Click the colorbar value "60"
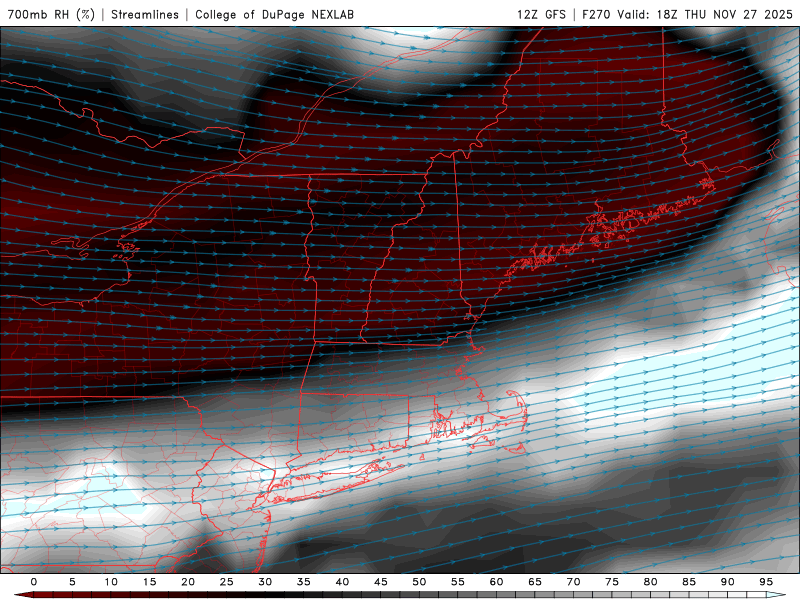800x600 pixels. pyautogui.click(x=496, y=582)
